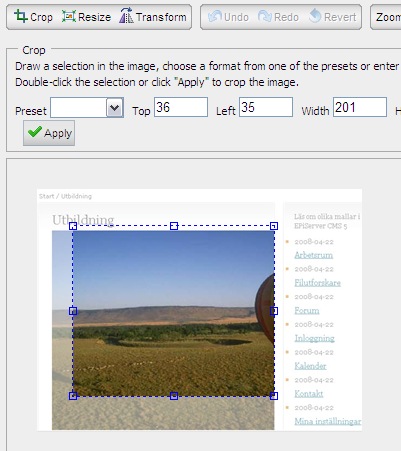Click the left-middle selection handle
401x451 pixels.
click(x=73, y=311)
